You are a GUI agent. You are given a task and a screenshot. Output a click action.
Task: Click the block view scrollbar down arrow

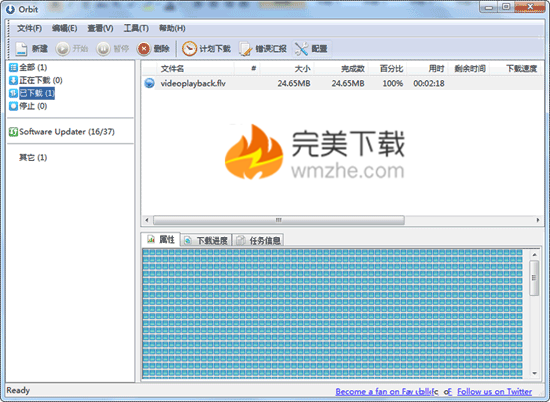(x=534, y=373)
